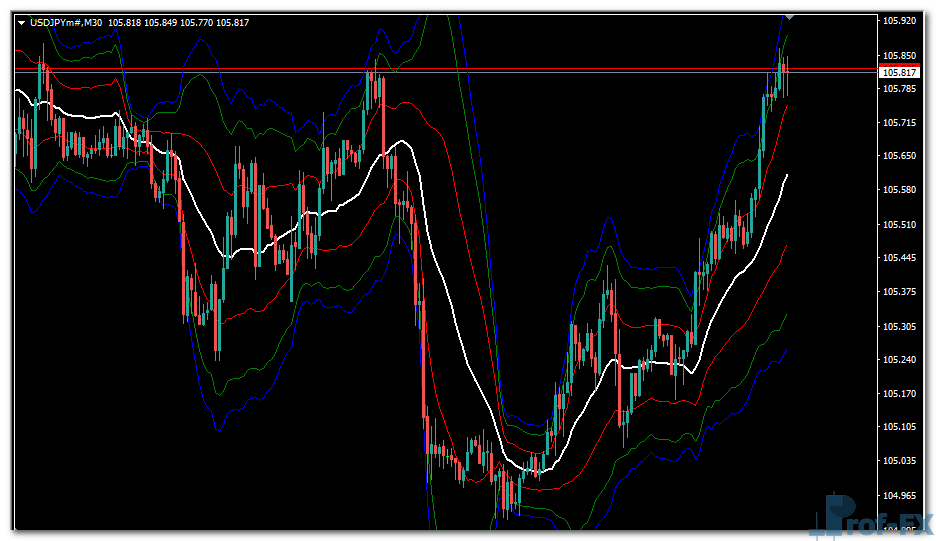This screenshot has width=936, height=541.
Task: Pick the 105.375 price axis label
Action: (x=900, y=292)
